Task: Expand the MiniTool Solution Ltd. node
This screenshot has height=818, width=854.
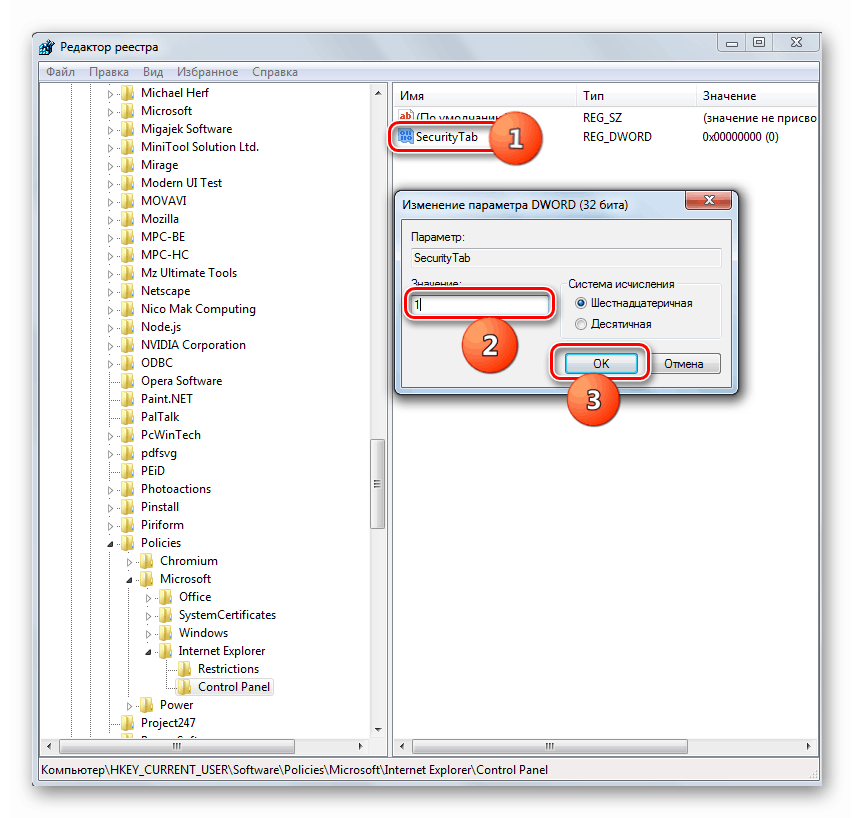Action: (111, 148)
